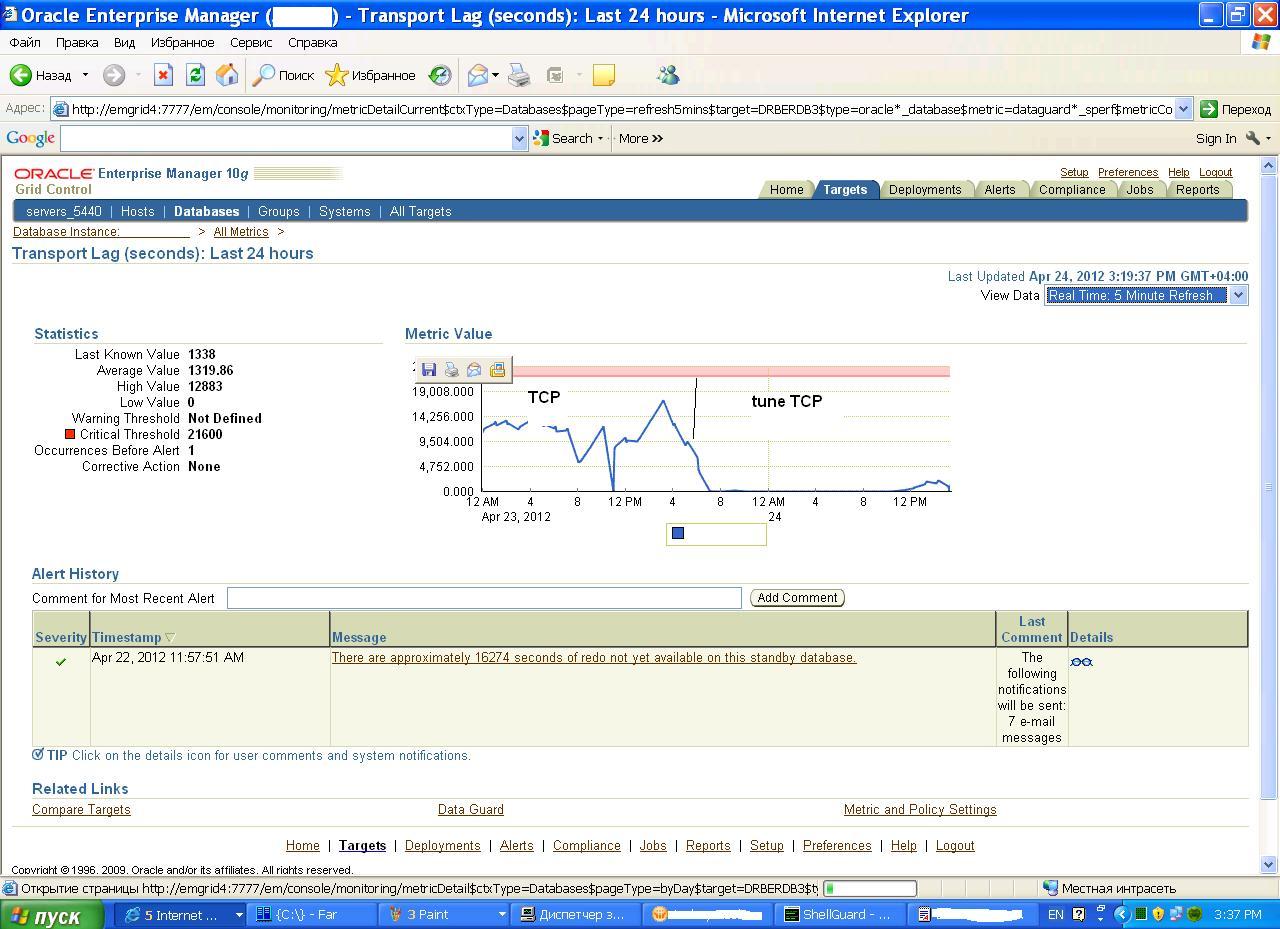Open the yellow note toolbar icon
This screenshot has width=1280, height=929.
[603, 75]
